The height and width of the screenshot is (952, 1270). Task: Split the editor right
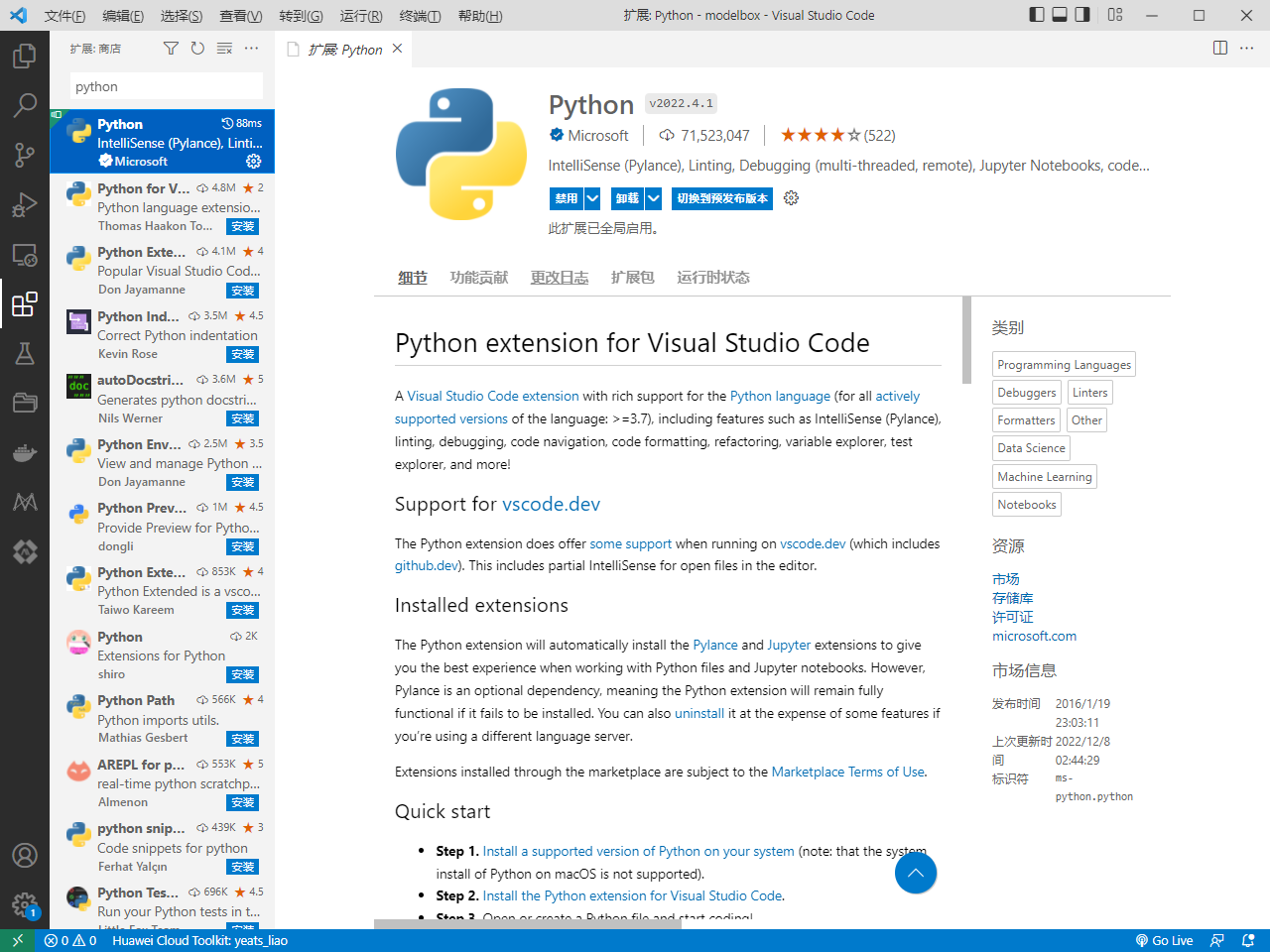click(x=1220, y=48)
